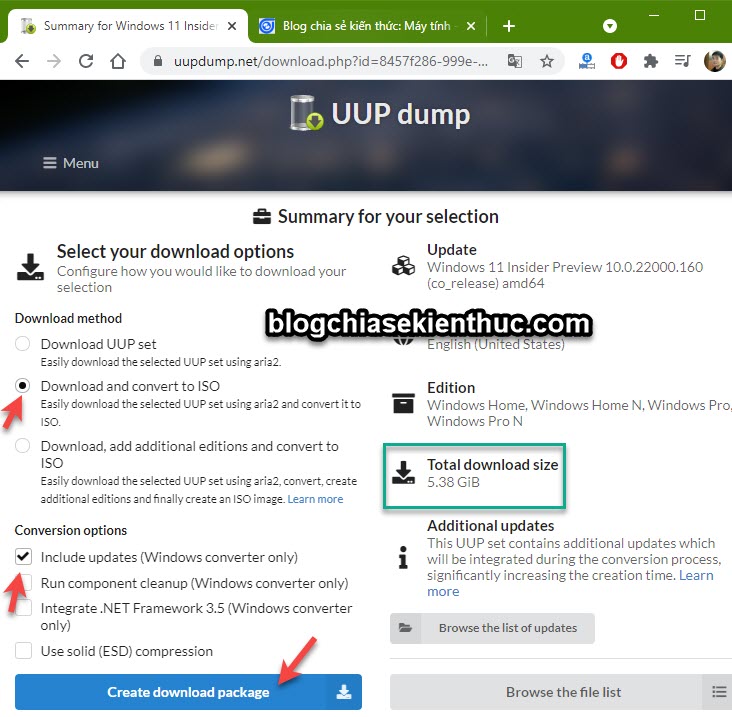This screenshot has height=717, width=732.
Task: Bookmark this page with the star
Action: tap(547, 61)
